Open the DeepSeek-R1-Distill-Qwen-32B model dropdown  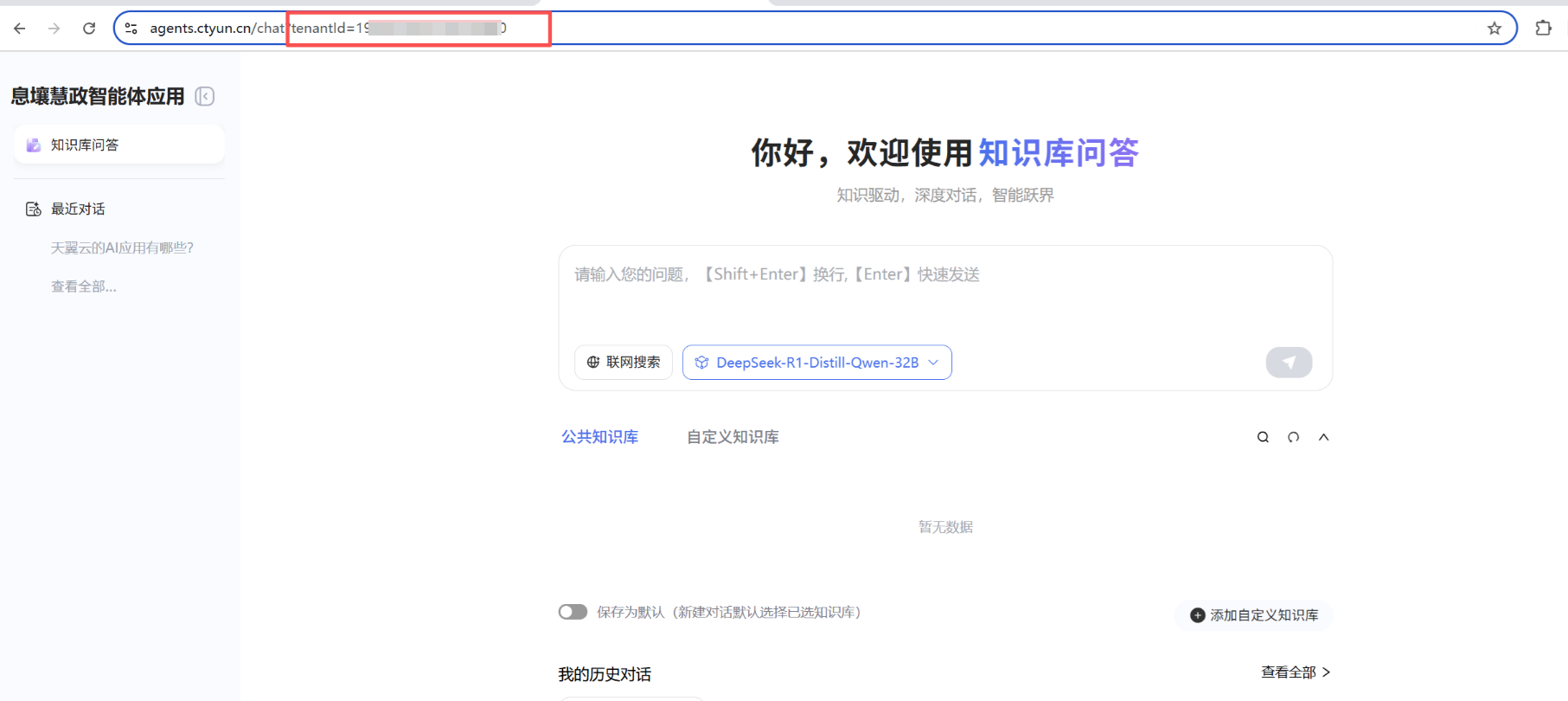[x=816, y=363]
